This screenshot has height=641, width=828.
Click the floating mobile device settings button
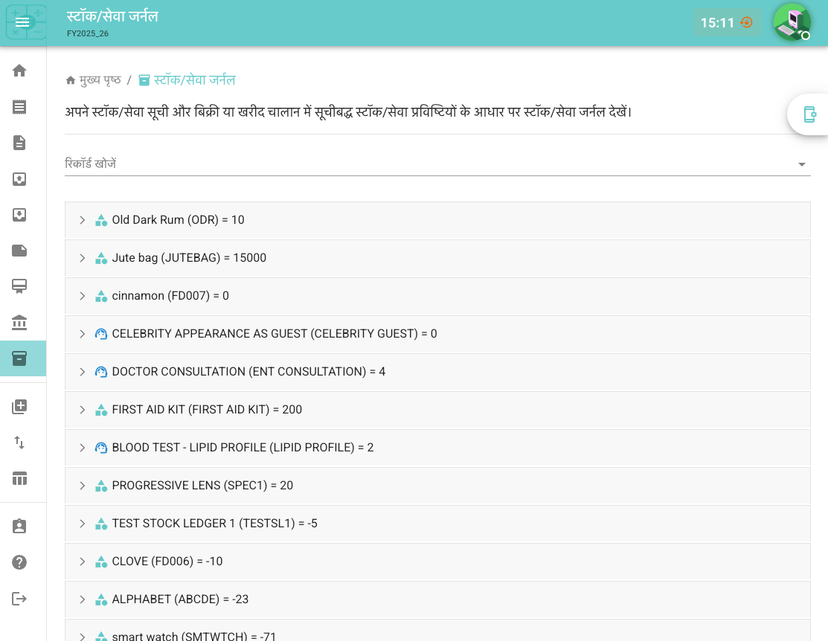tap(809, 115)
